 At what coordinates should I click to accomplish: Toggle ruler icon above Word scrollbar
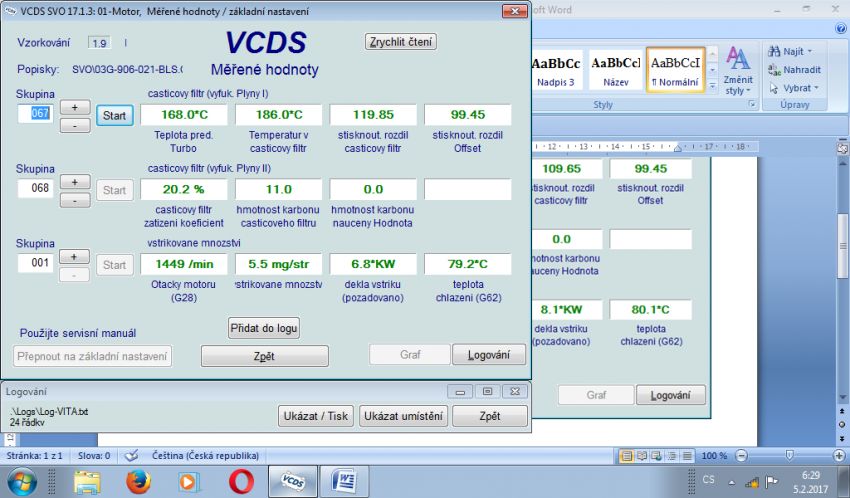click(x=842, y=147)
